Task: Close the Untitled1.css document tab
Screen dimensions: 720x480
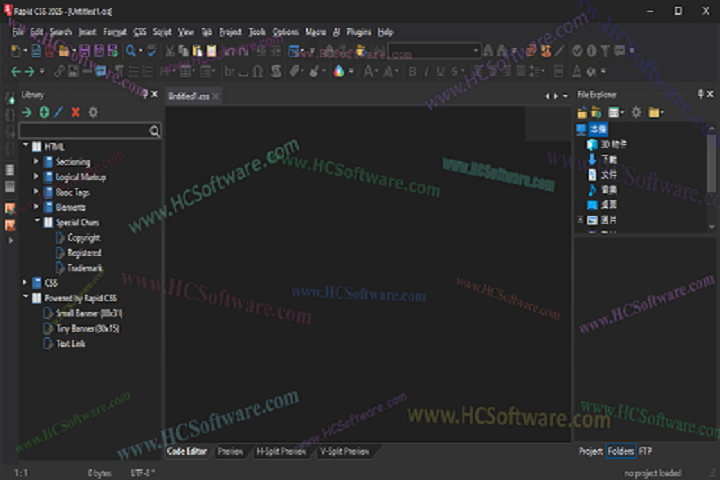Action: pos(216,96)
